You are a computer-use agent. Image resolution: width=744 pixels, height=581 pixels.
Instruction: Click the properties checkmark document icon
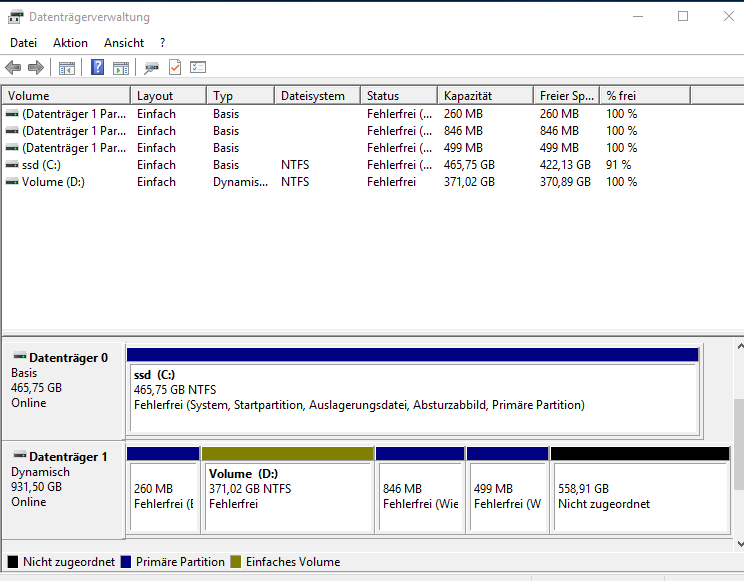coord(175,67)
